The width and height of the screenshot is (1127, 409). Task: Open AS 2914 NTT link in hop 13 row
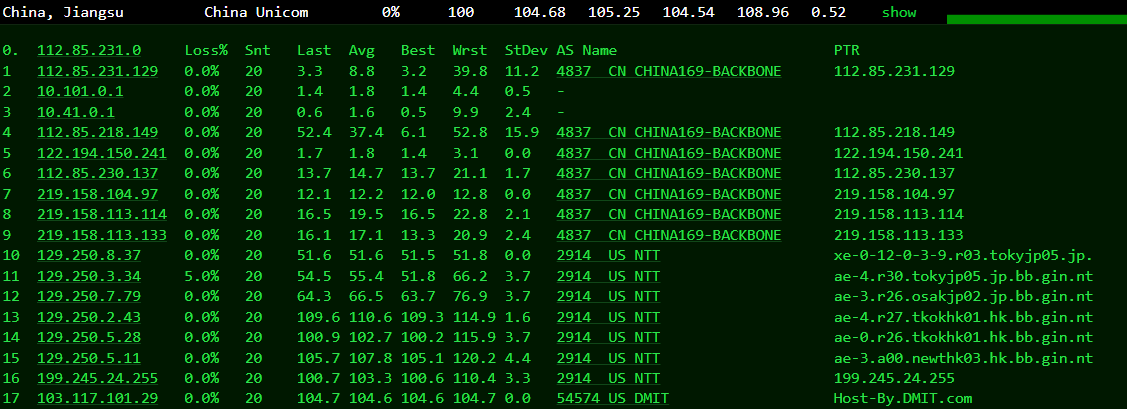(x=608, y=317)
